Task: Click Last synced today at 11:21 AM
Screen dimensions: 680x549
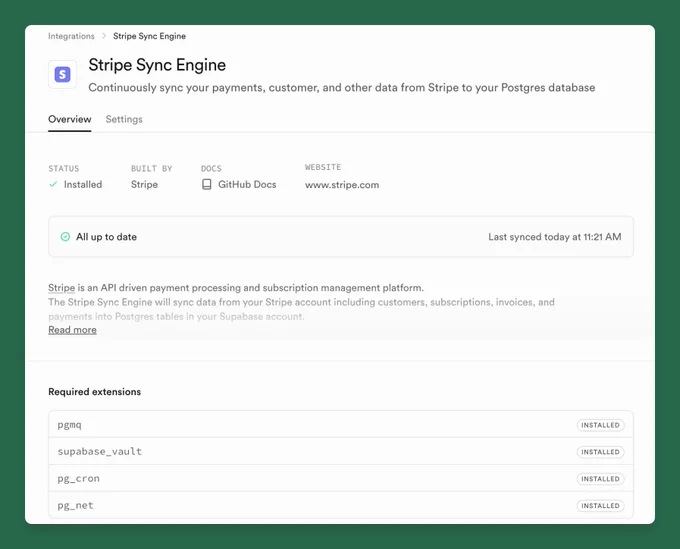Action: (x=555, y=237)
